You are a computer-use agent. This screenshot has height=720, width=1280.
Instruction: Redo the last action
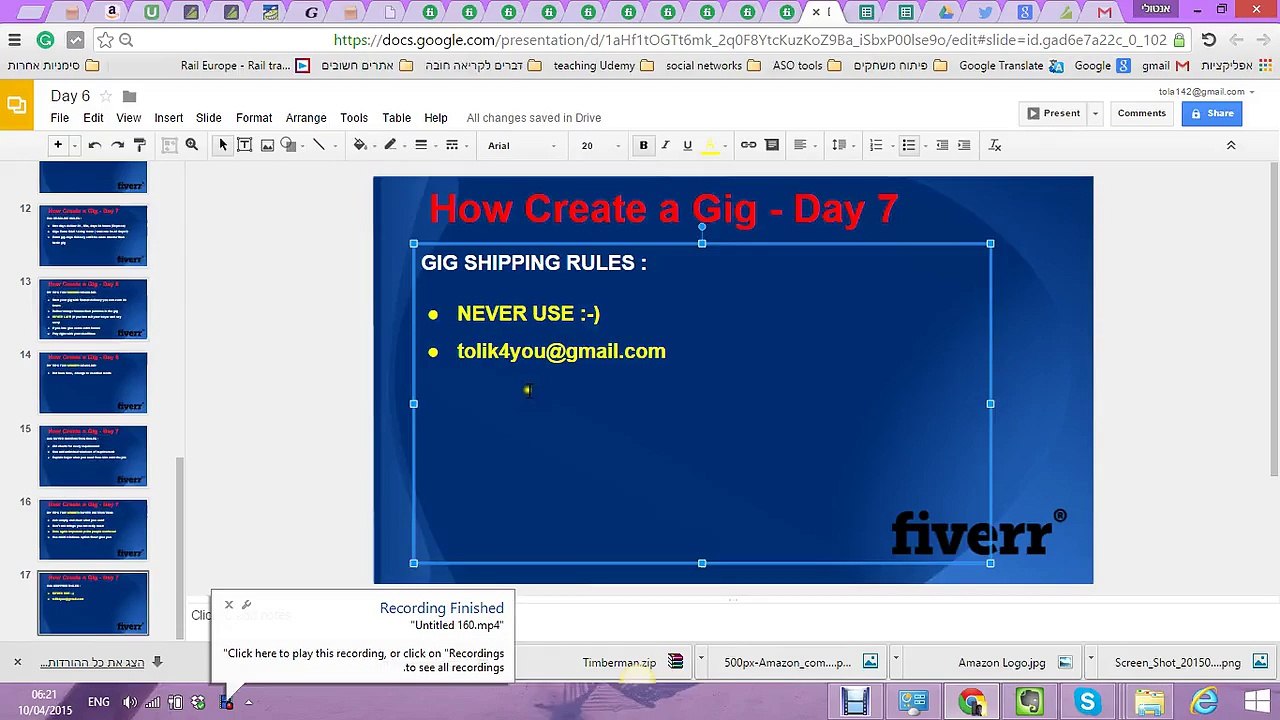tap(117, 145)
